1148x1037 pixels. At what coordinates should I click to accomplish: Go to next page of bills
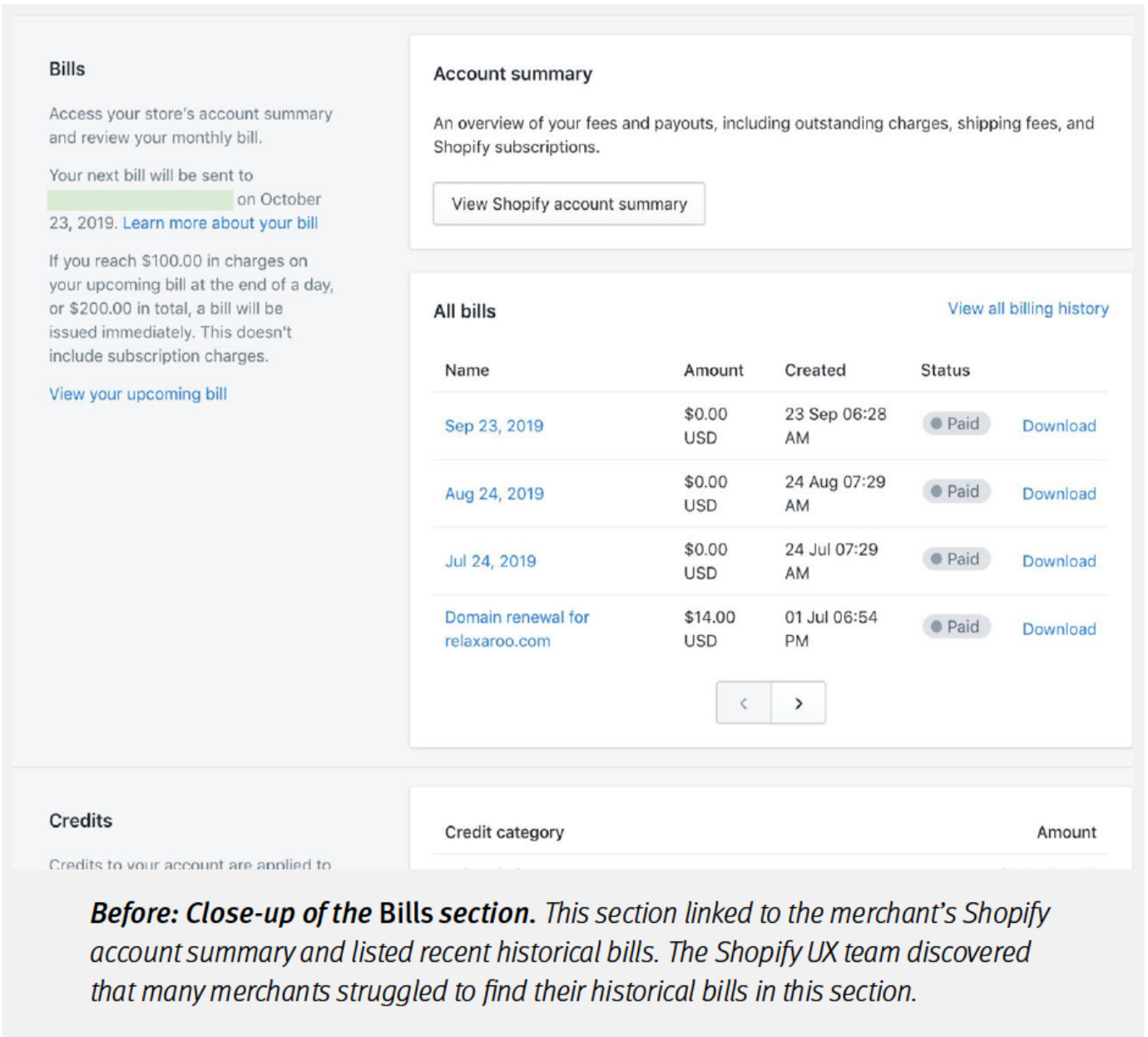click(x=798, y=703)
